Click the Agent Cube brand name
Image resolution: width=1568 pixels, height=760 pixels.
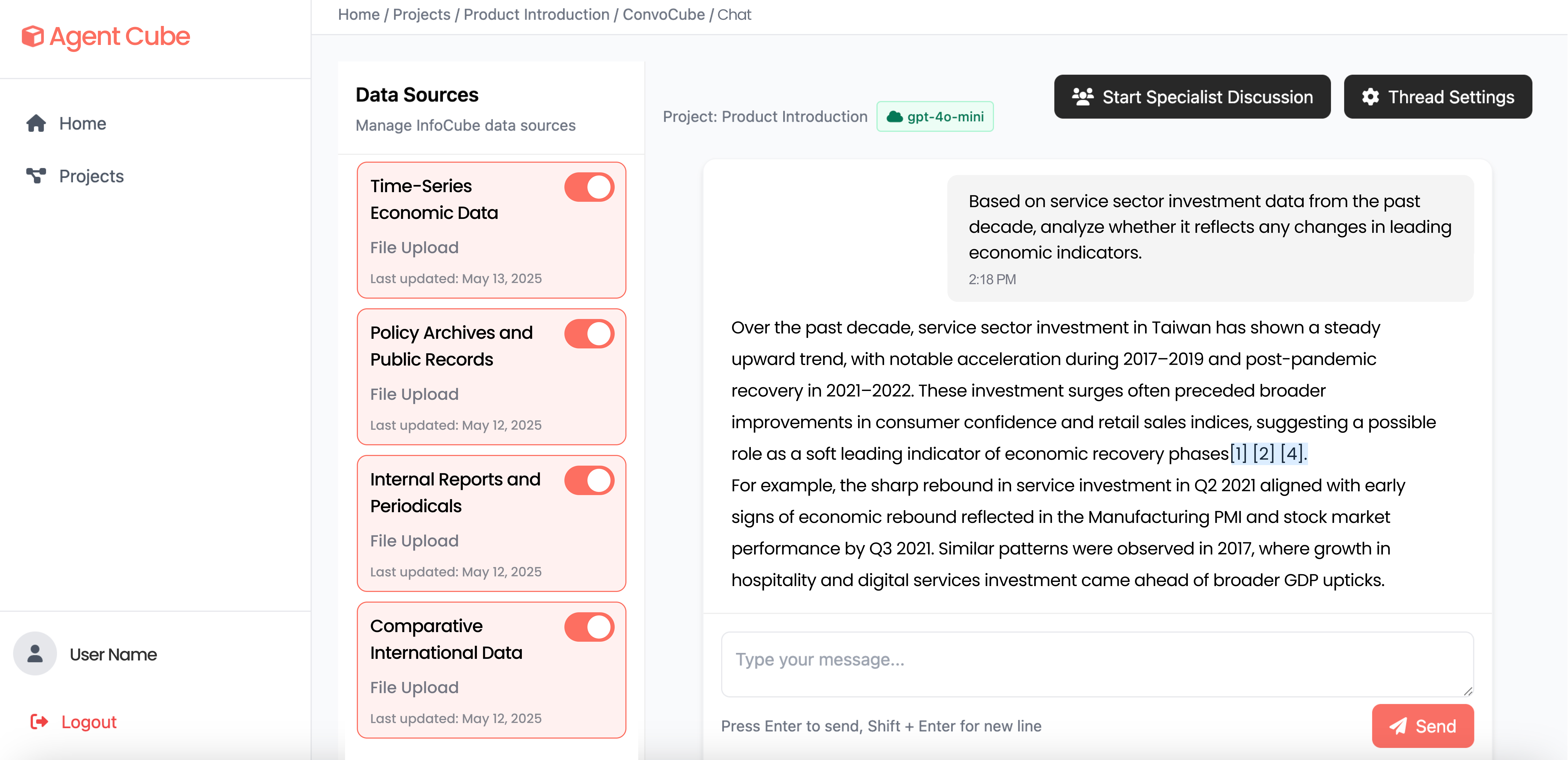click(x=120, y=37)
